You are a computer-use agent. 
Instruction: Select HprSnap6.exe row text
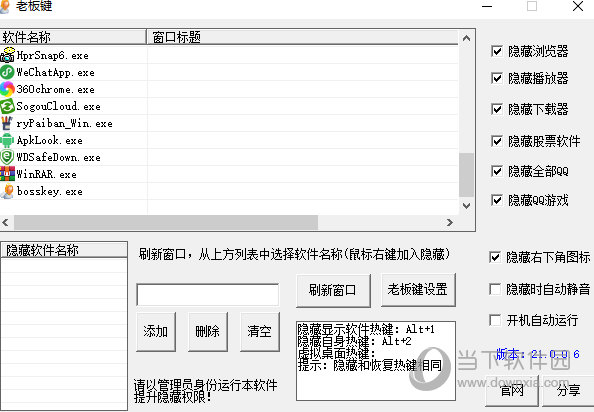coord(53,56)
